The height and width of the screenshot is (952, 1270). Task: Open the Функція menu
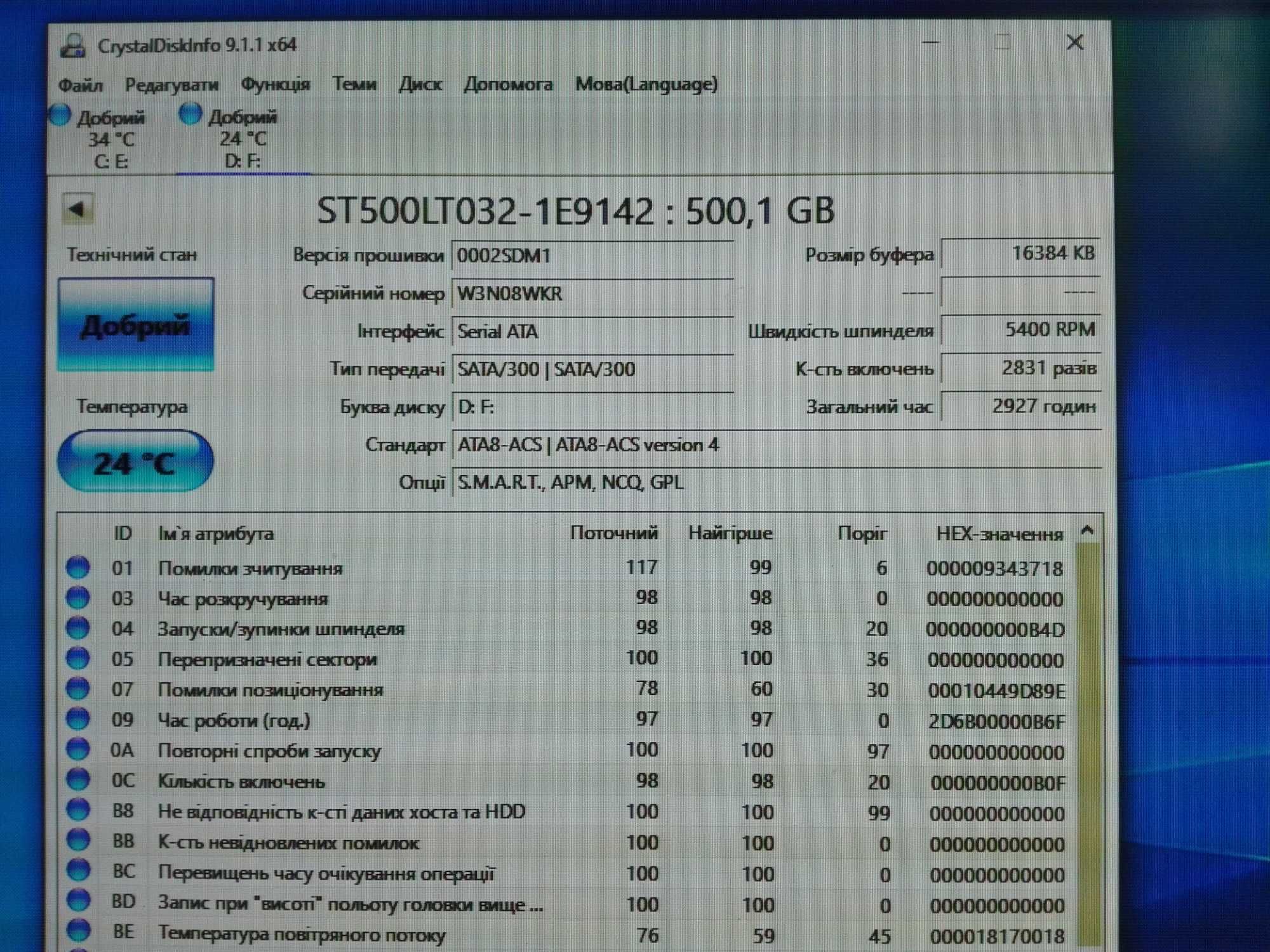276,84
